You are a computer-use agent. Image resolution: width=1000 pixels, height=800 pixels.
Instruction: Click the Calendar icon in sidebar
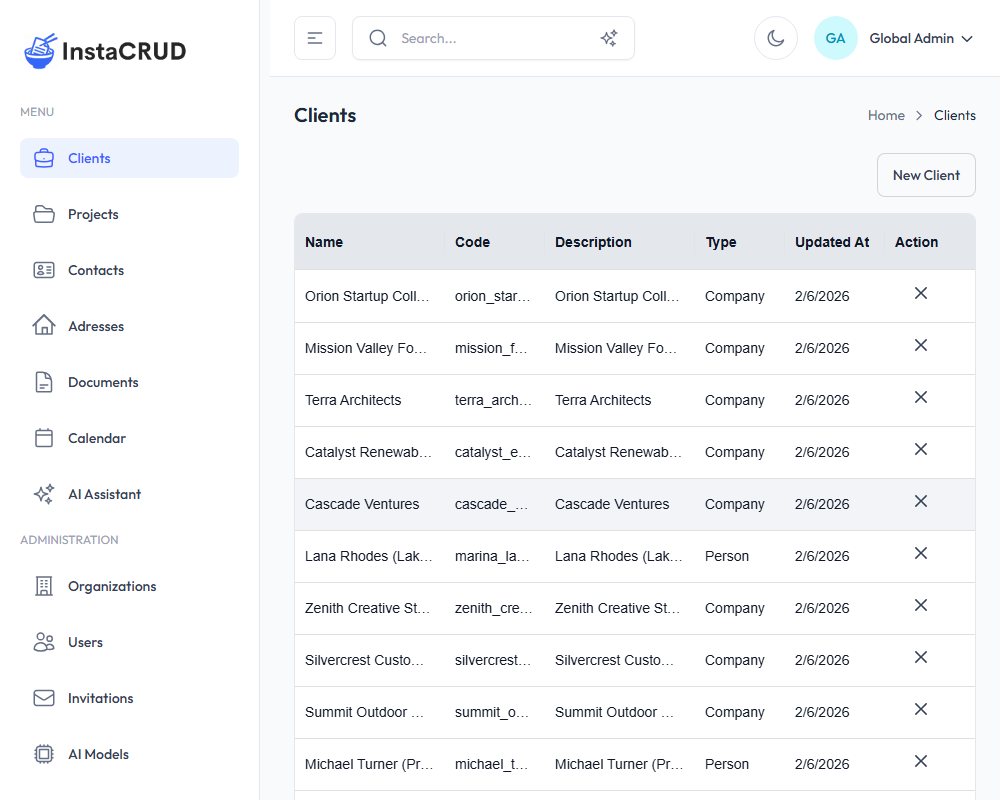point(44,438)
